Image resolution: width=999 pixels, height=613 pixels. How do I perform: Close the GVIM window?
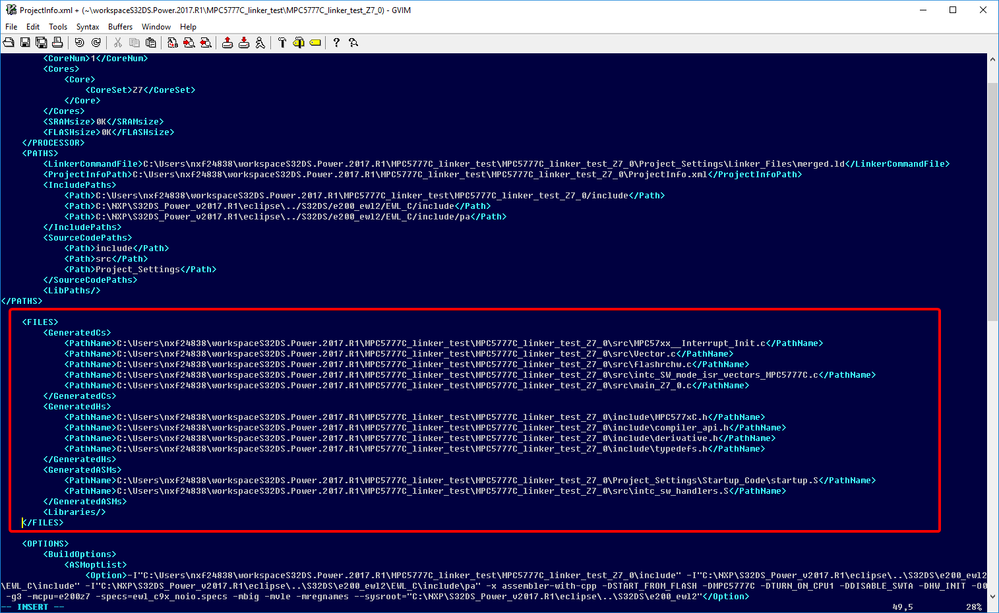(x=983, y=10)
